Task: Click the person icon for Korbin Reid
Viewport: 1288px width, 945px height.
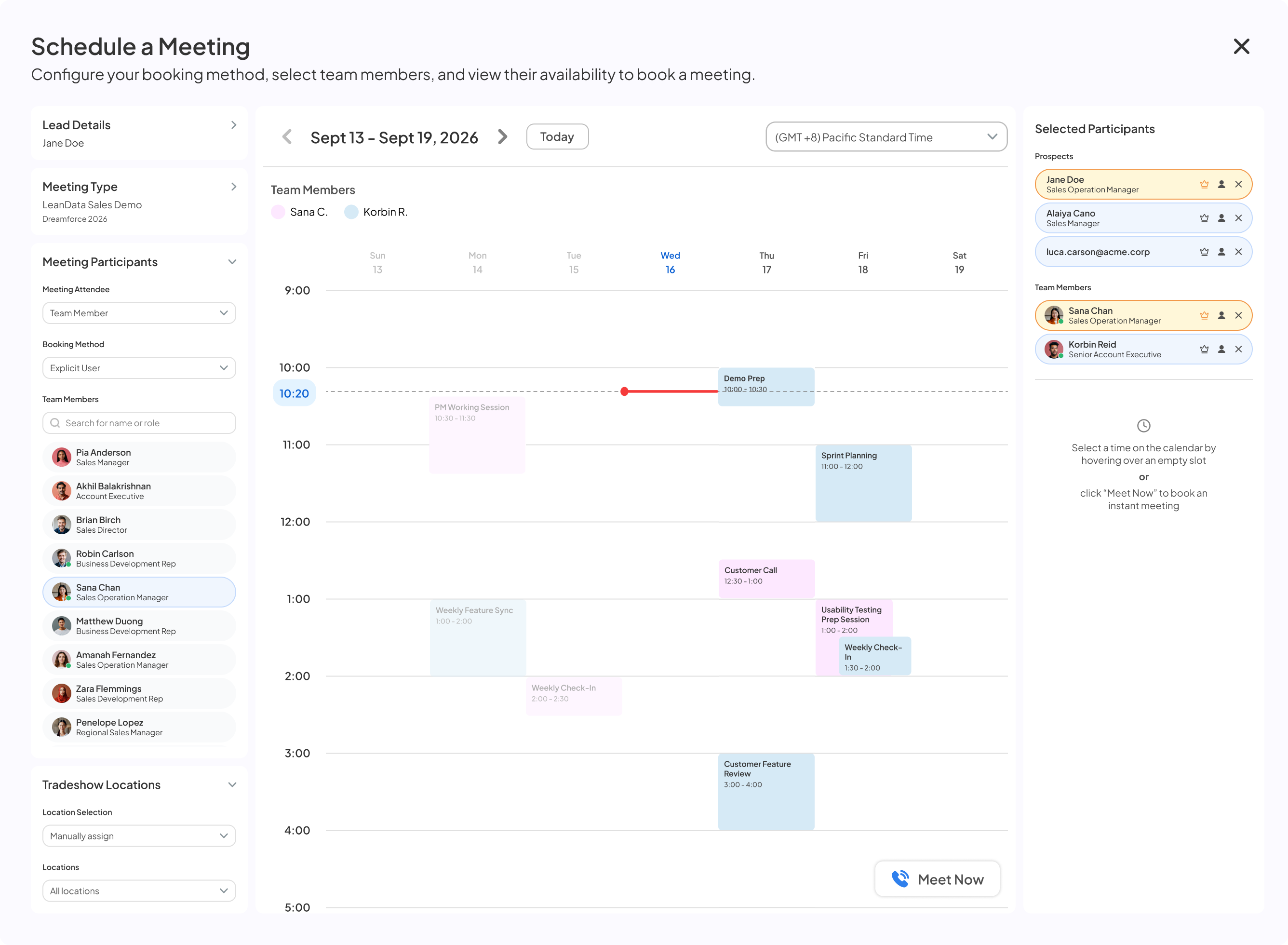Action: click(x=1221, y=349)
